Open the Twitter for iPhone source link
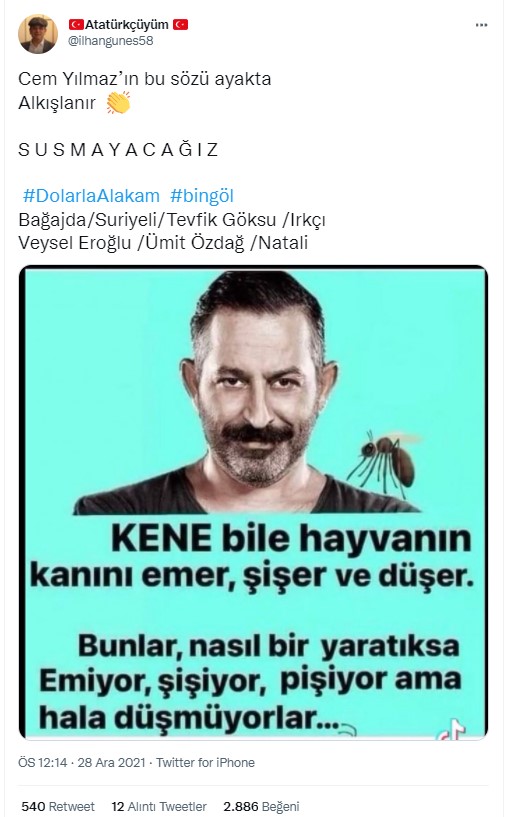Viewport: 507px width, 817px height. pyautogui.click(x=205, y=763)
